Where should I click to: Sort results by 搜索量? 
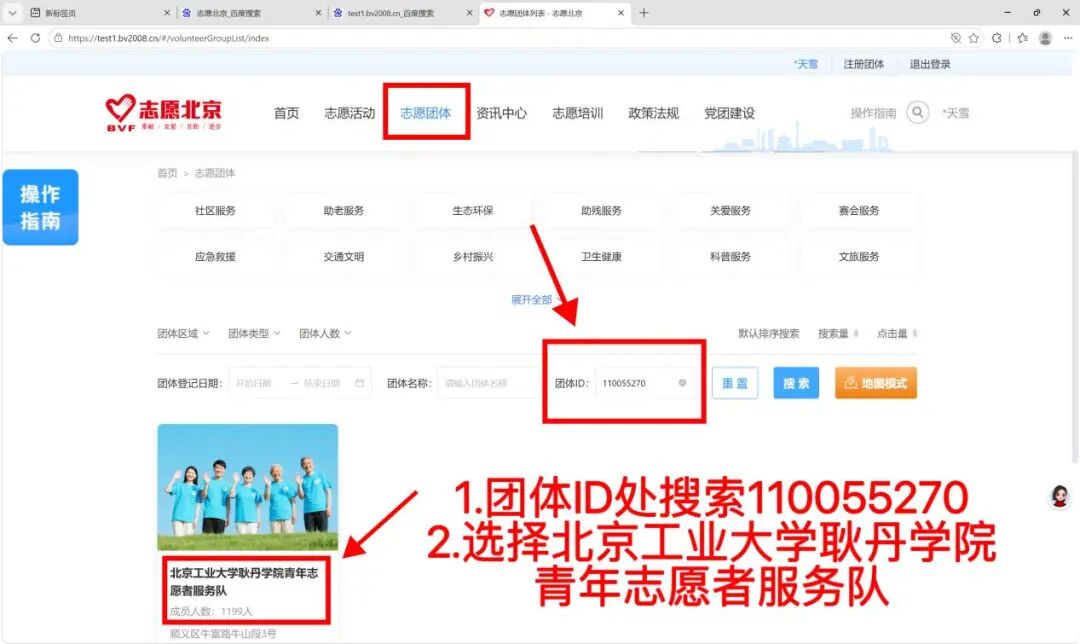click(838, 333)
